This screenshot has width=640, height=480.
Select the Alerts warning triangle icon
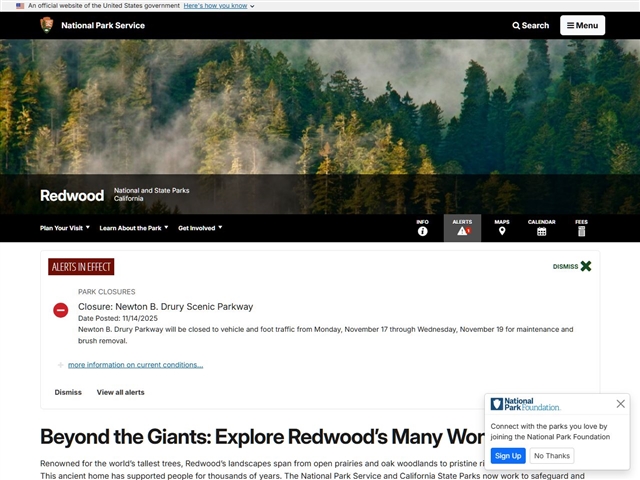pos(462,230)
